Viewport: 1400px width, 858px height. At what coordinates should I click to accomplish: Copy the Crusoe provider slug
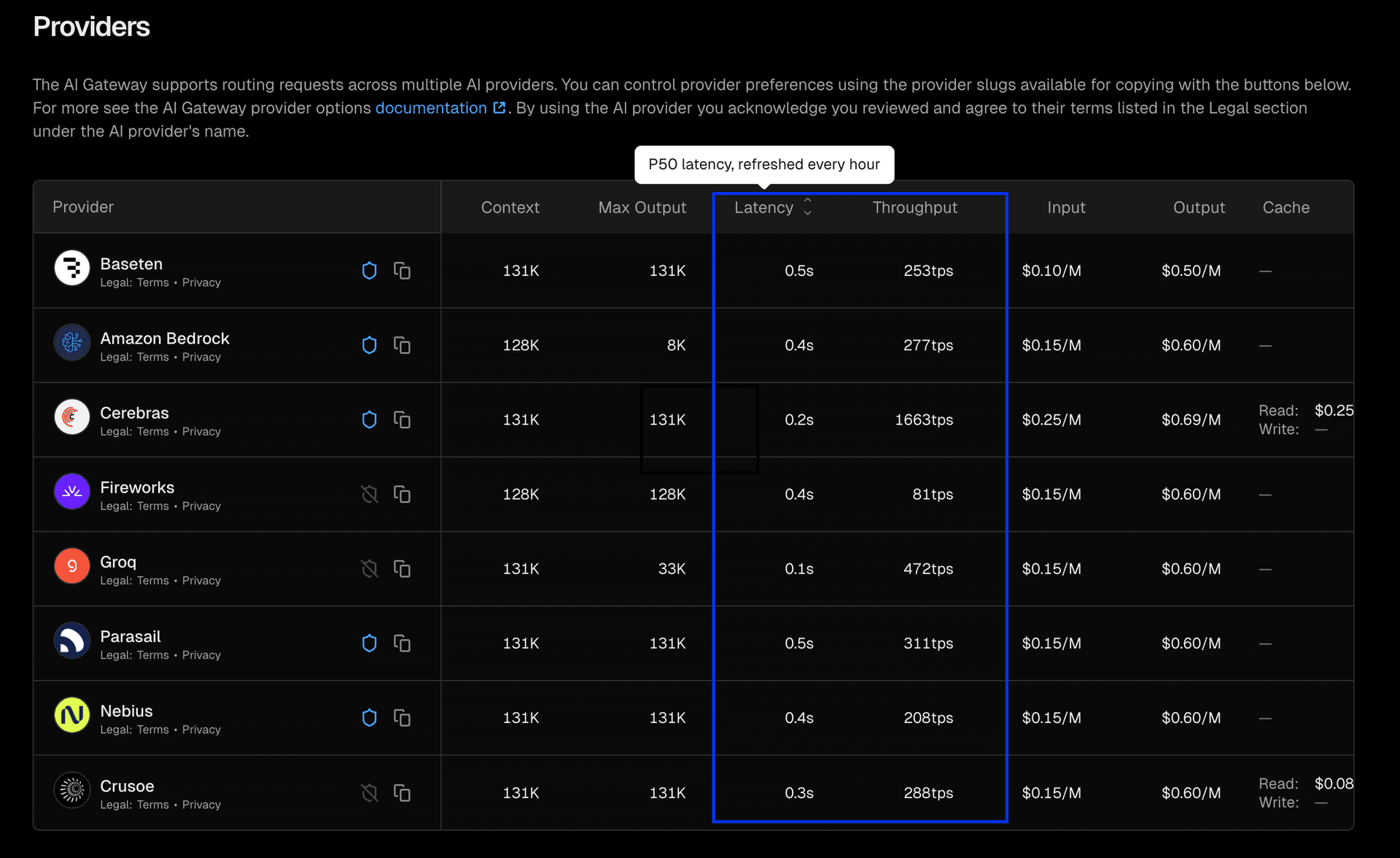tap(402, 792)
